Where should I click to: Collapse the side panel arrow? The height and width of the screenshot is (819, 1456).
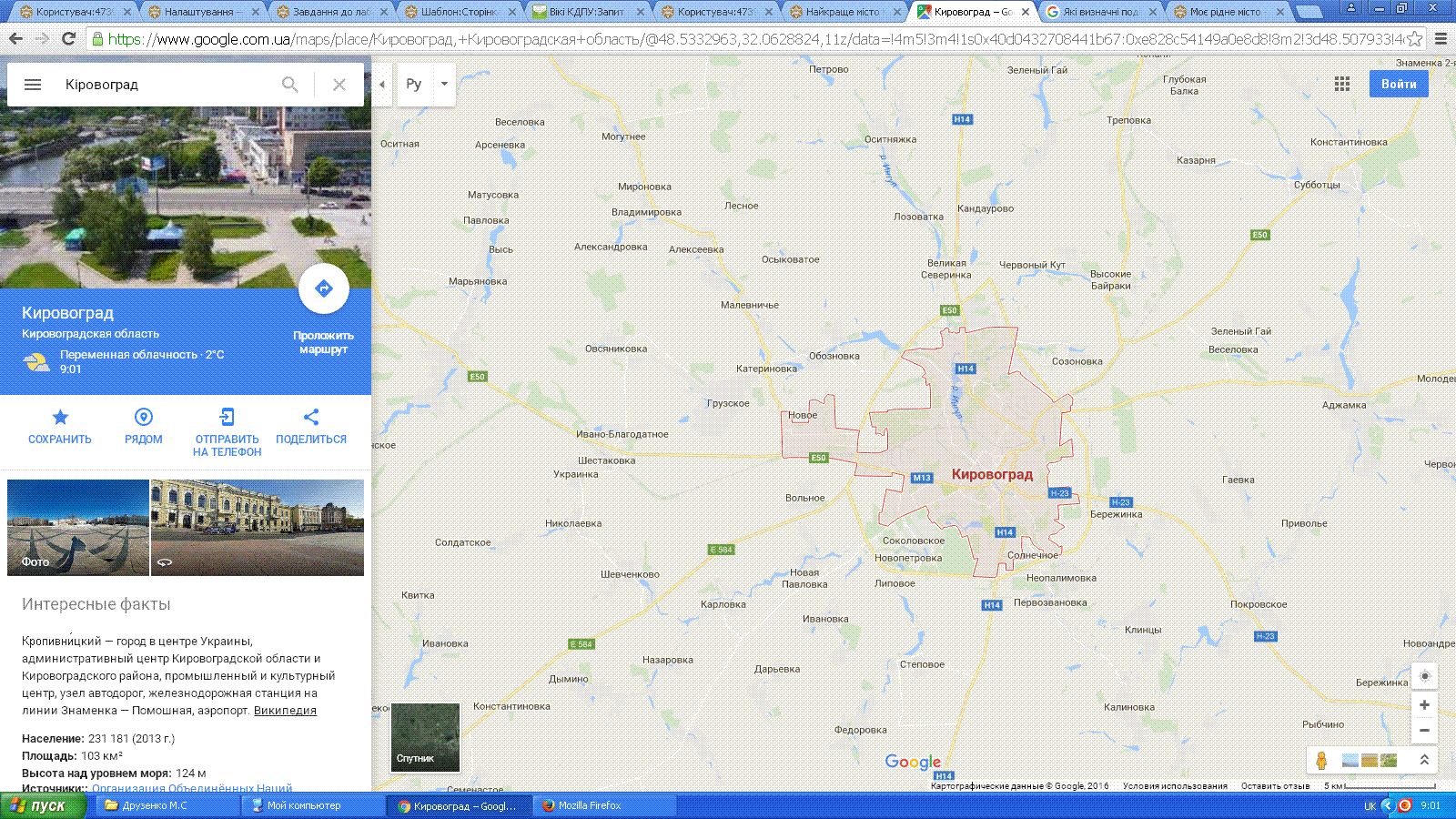(382, 85)
